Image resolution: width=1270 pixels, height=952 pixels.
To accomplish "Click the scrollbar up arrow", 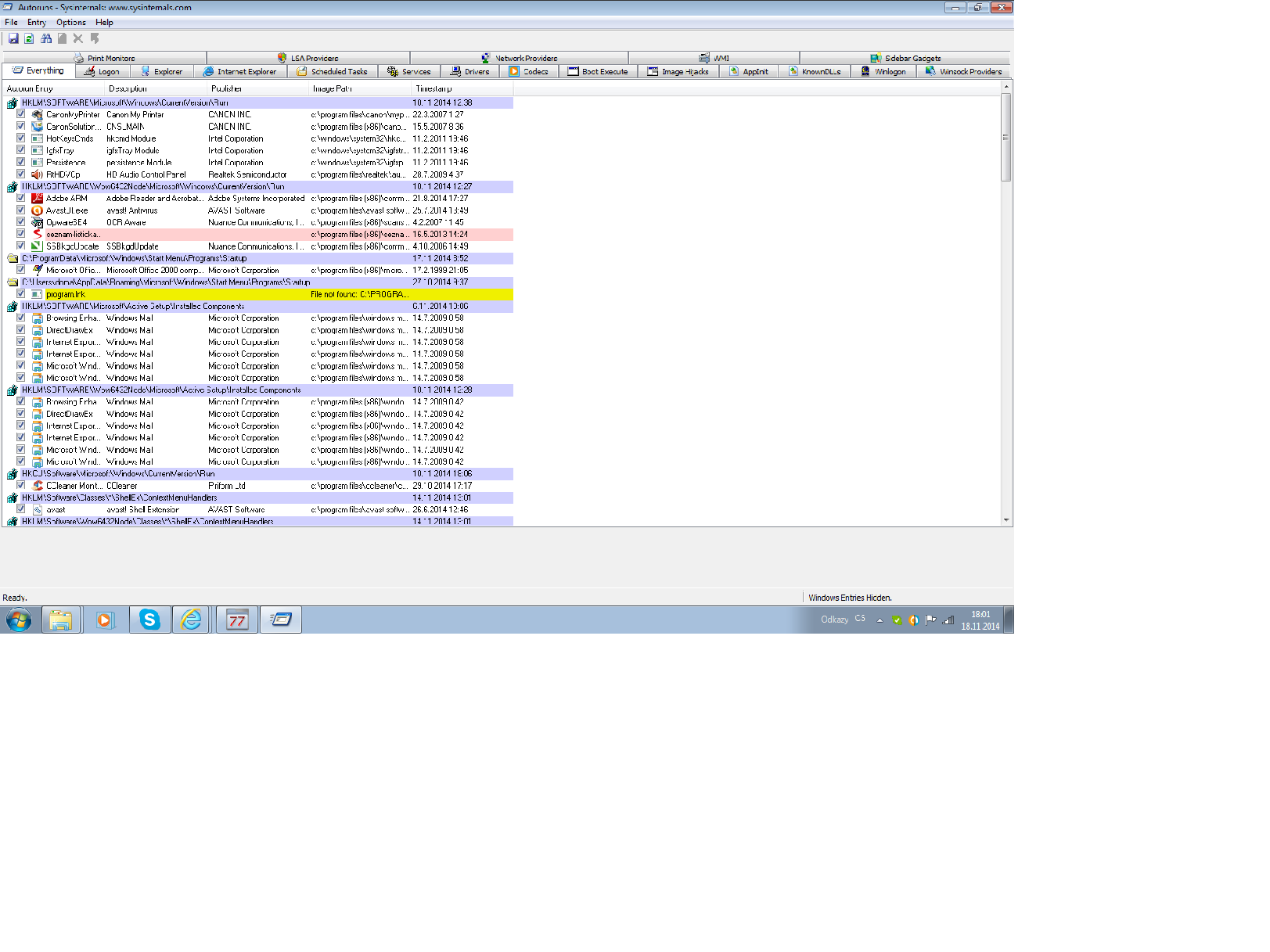I will coord(1006,87).
